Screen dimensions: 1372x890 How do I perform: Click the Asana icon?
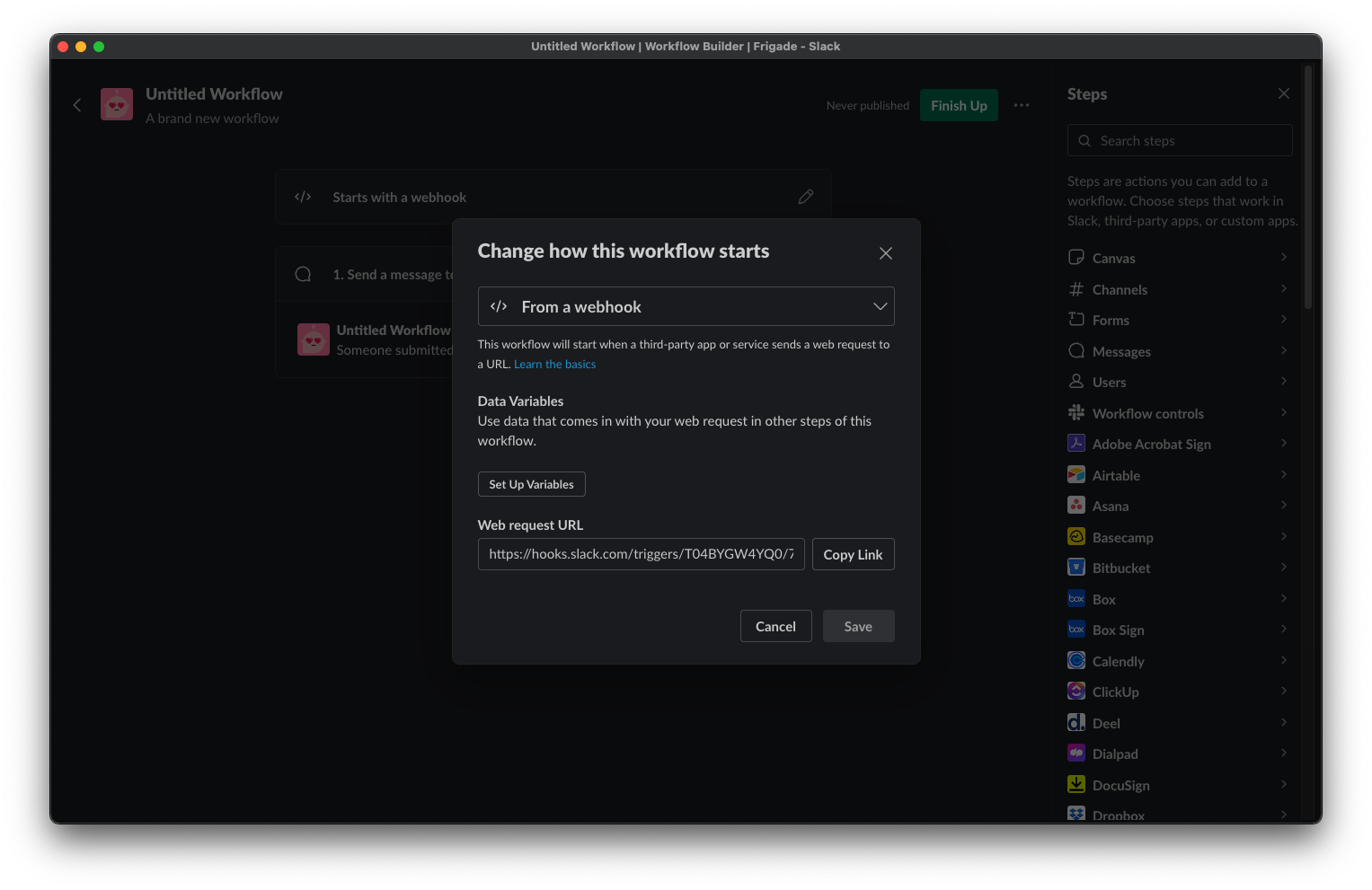pyautogui.click(x=1076, y=505)
